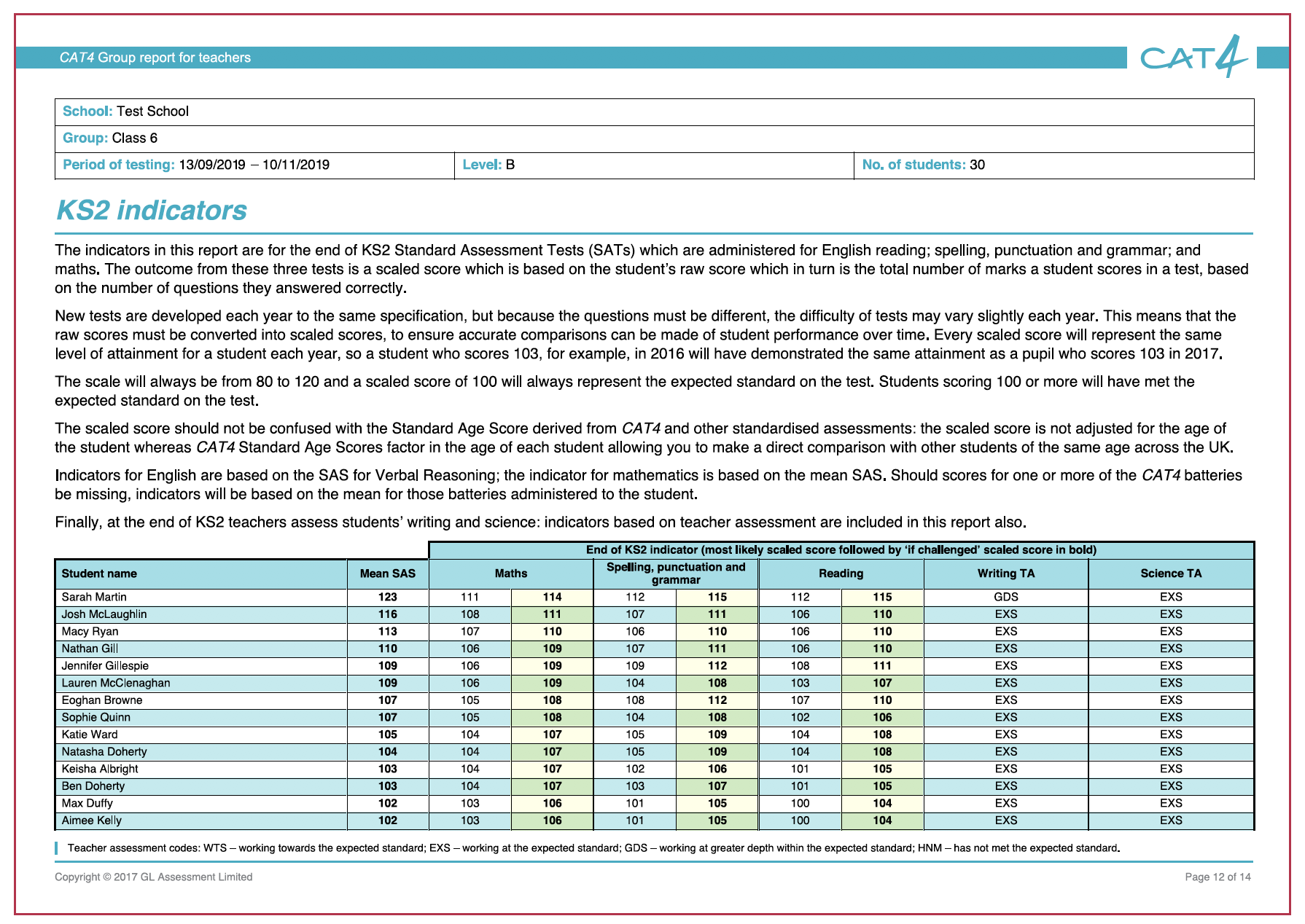Viewport: 1305px width, 924px height.
Task: Click the 'Student name' column header
Action: click(x=201, y=573)
